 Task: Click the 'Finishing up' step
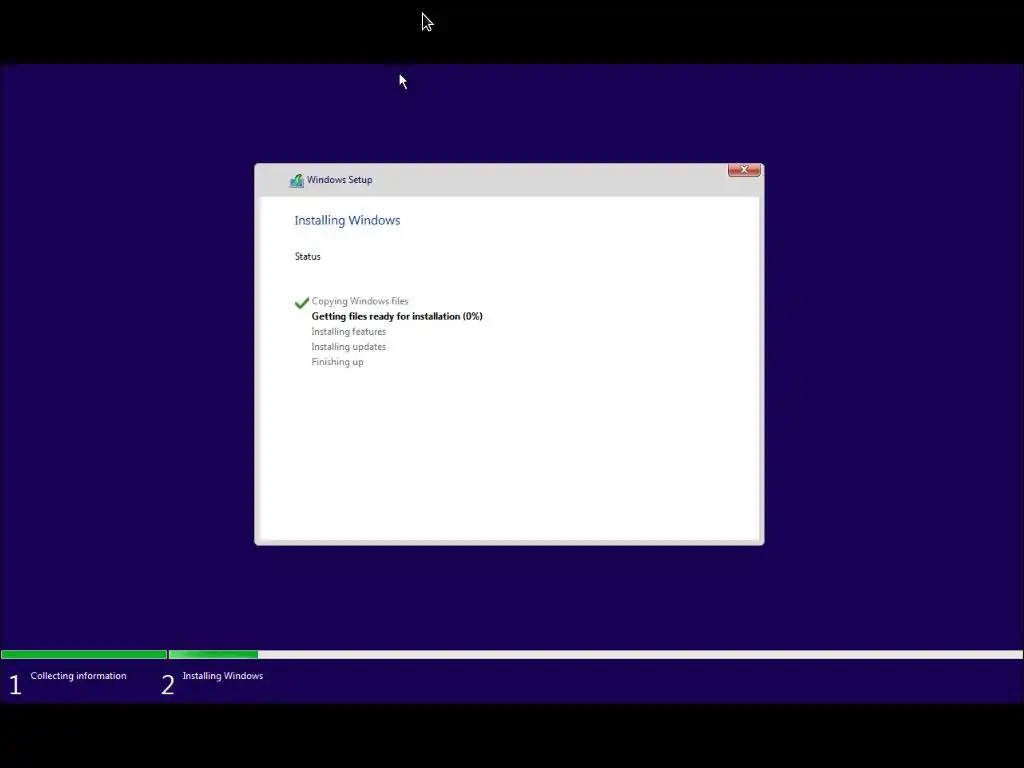coord(338,362)
